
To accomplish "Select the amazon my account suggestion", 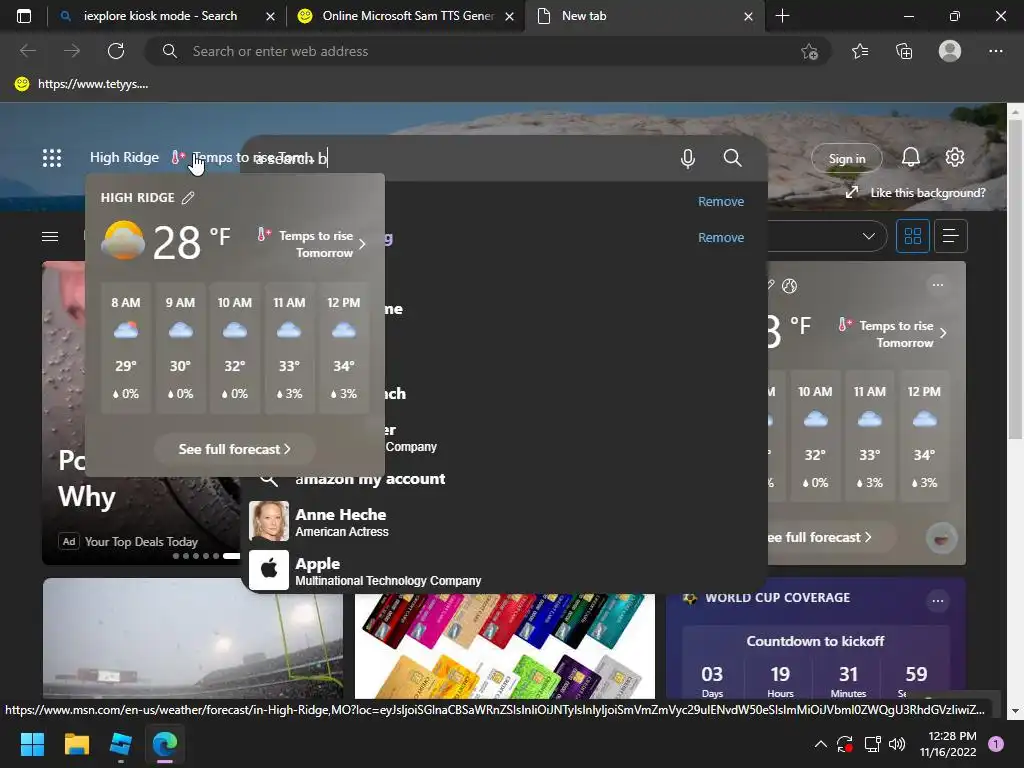I will [506, 479].
